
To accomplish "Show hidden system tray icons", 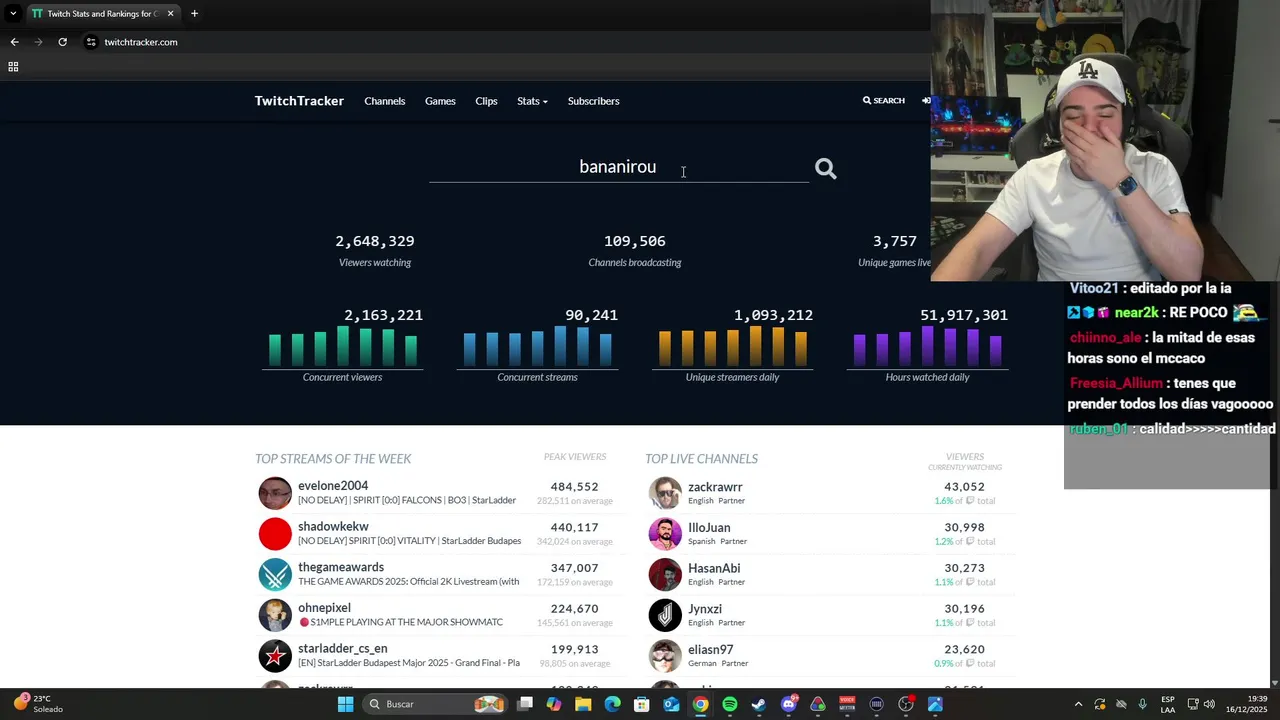I will [x=1078, y=704].
